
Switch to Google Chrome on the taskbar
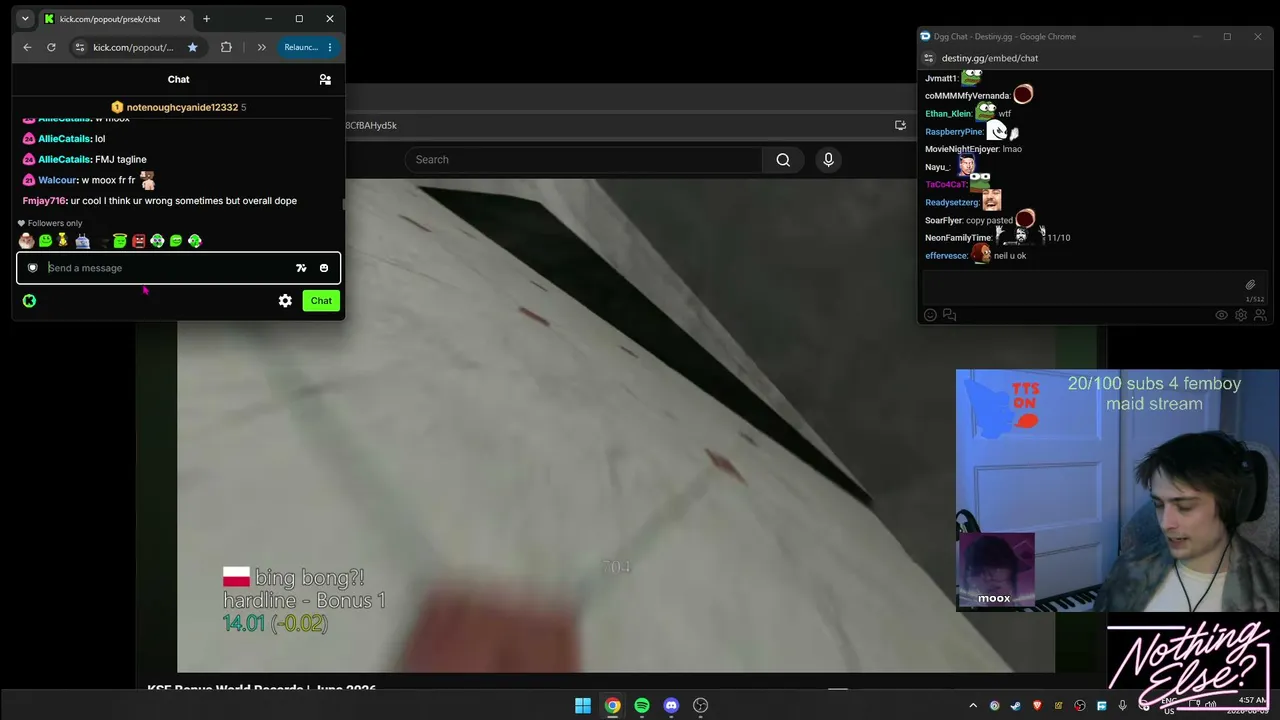coord(612,706)
